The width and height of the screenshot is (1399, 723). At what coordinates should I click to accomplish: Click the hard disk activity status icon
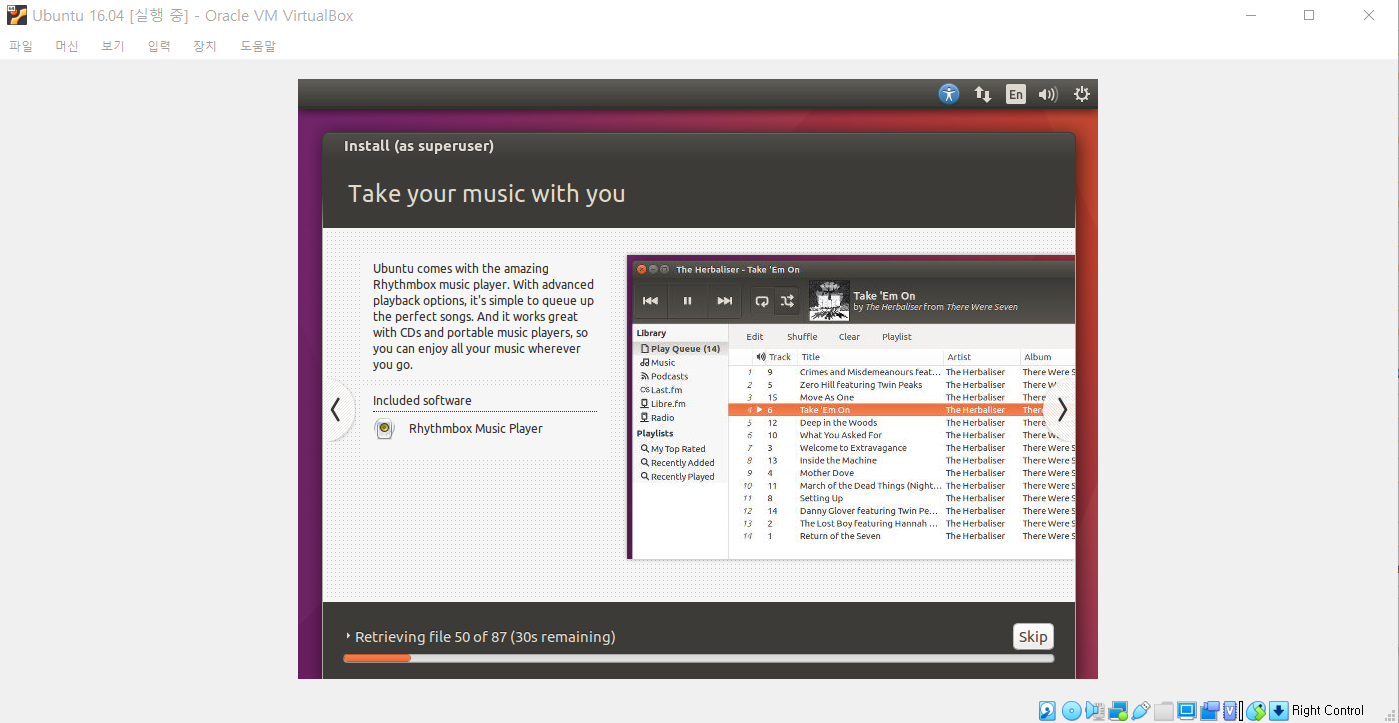pyautogui.click(x=1047, y=711)
